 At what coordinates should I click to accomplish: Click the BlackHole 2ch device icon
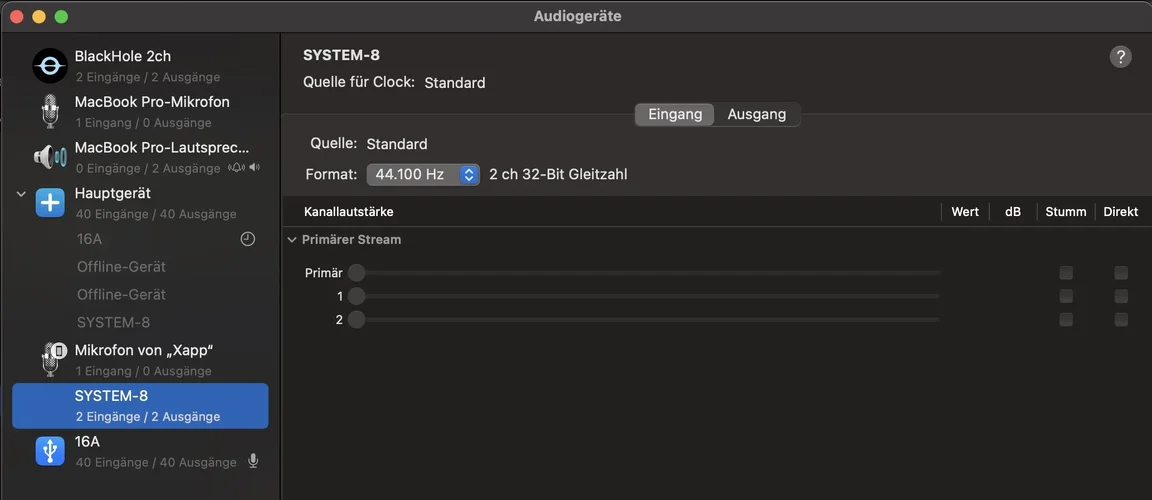[50, 65]
